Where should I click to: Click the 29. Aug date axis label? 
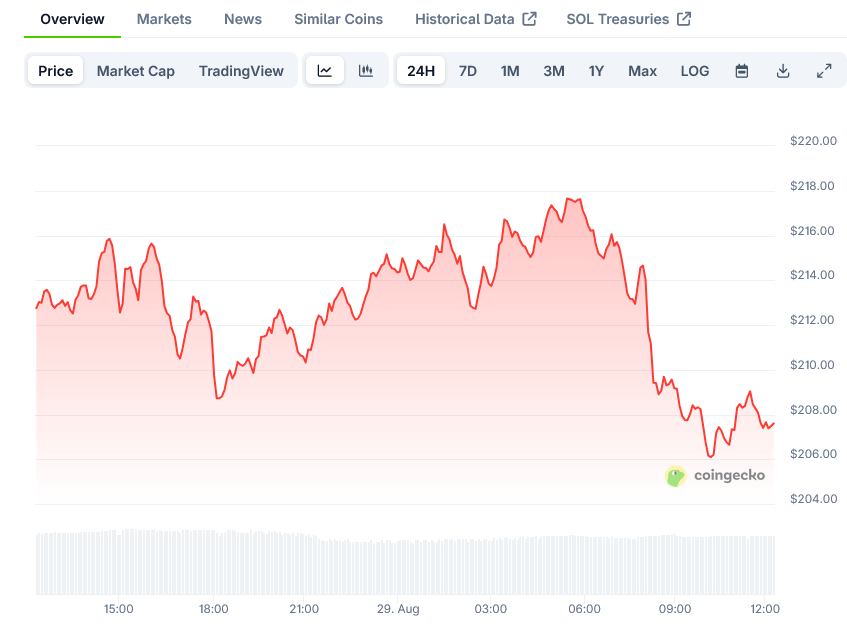(x=398, y=609)
